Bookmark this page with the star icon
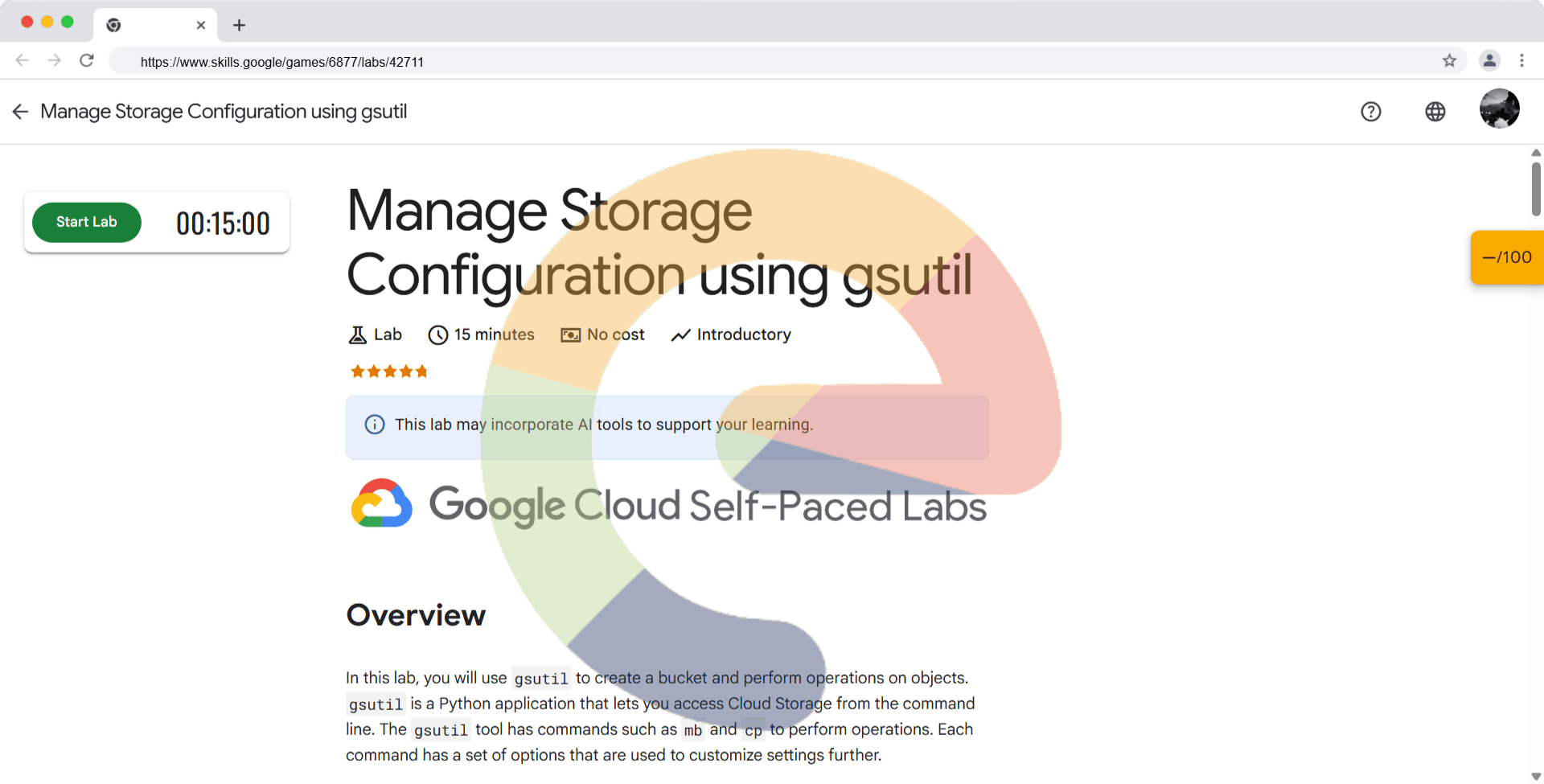 pos(1449,61)
